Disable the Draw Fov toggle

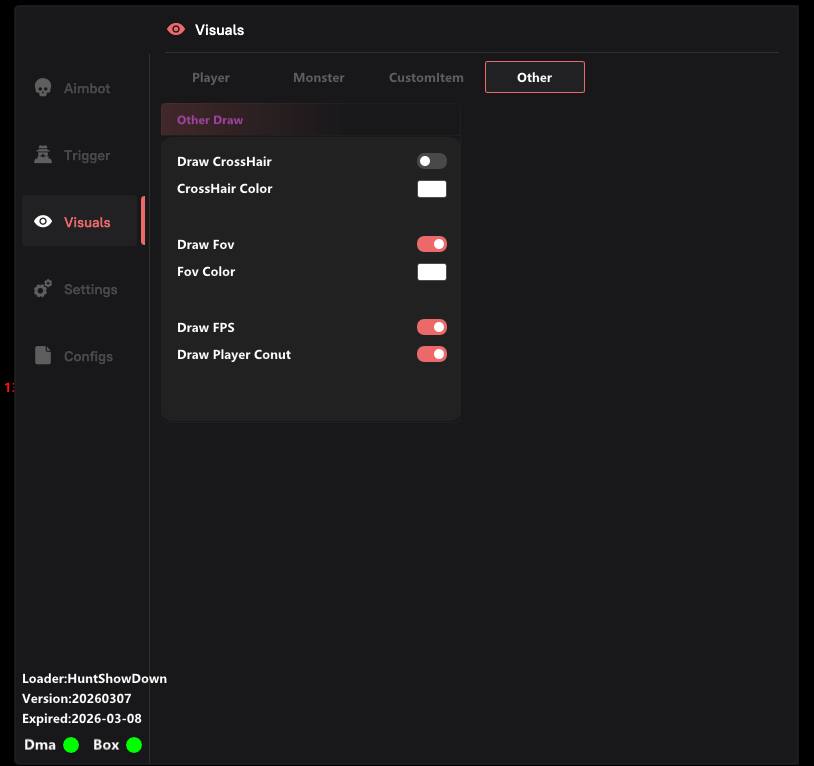click(x=432, y=244)
